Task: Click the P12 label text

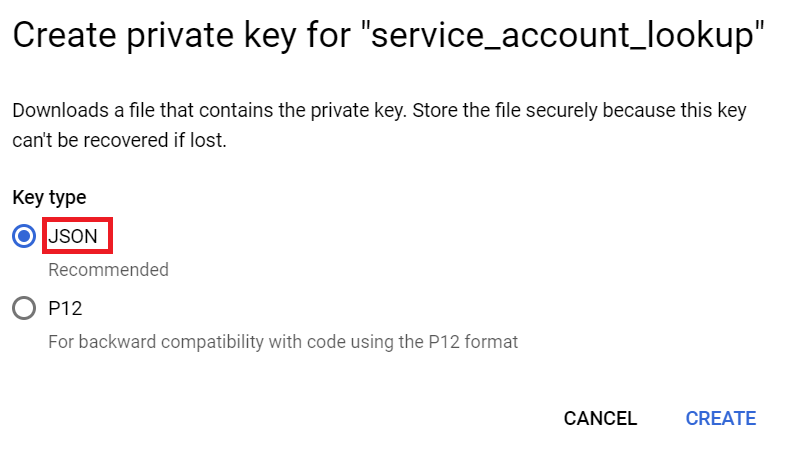Action: (x=65, y=309)
